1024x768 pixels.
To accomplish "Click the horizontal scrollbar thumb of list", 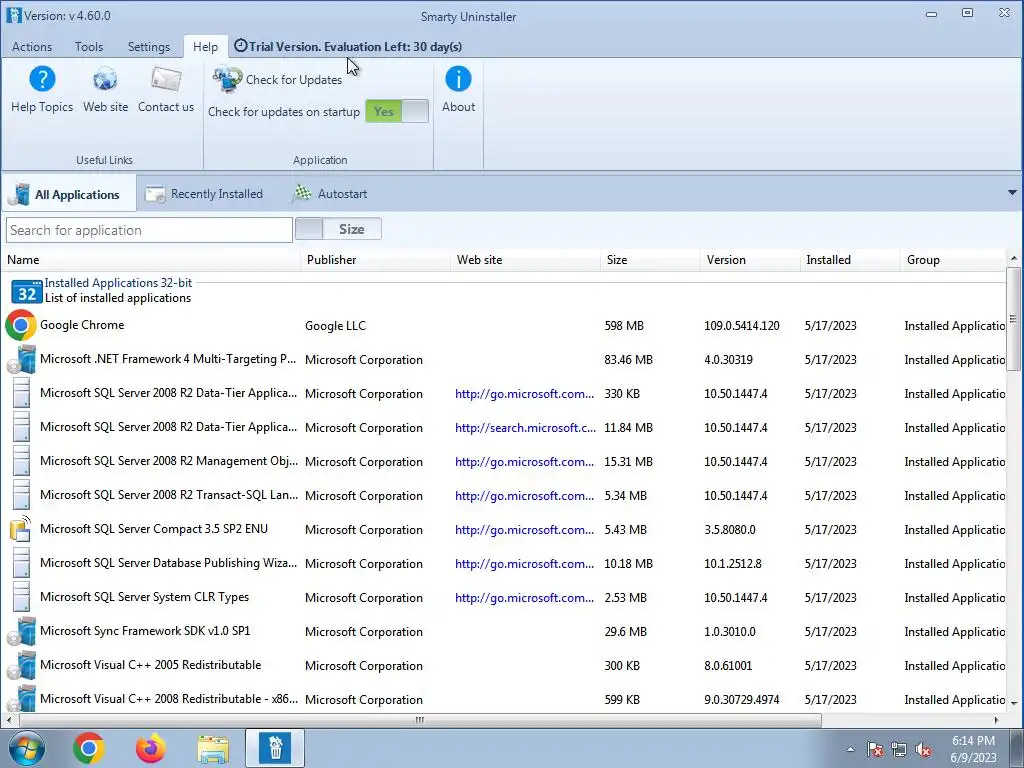I will click(420, 720).
